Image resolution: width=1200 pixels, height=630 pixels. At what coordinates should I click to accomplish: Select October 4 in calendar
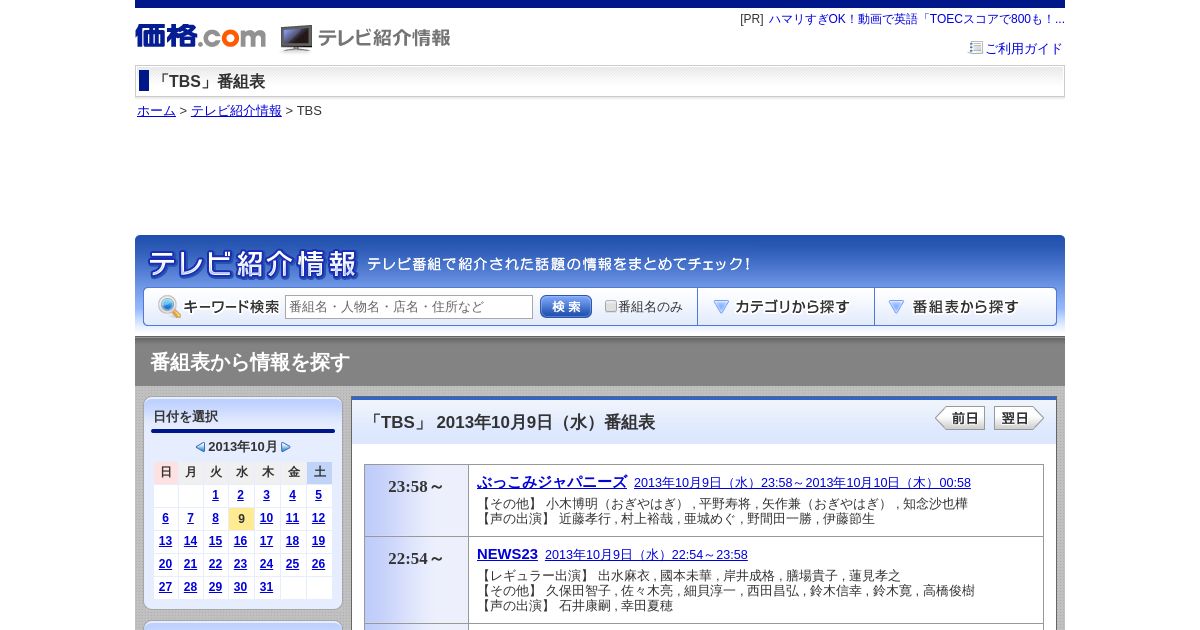(292, 495)
